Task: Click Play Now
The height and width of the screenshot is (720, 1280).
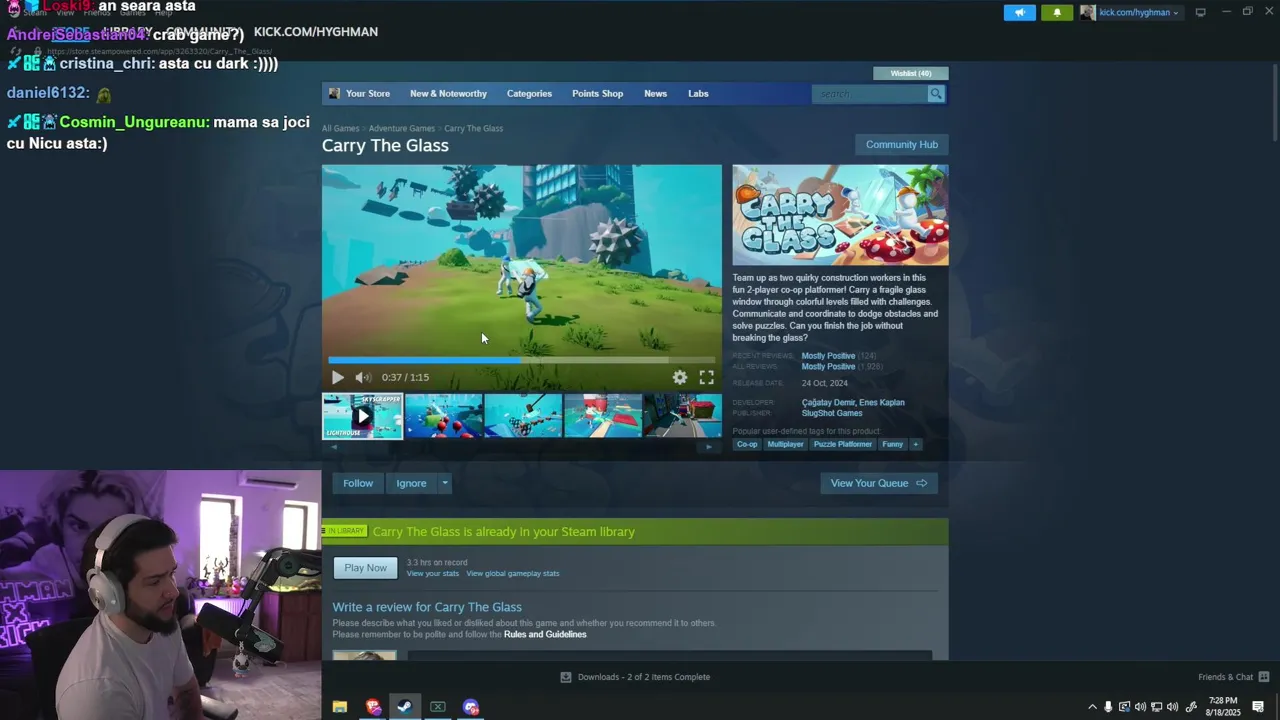Action: pyautogui.click(x=365, y=568)
